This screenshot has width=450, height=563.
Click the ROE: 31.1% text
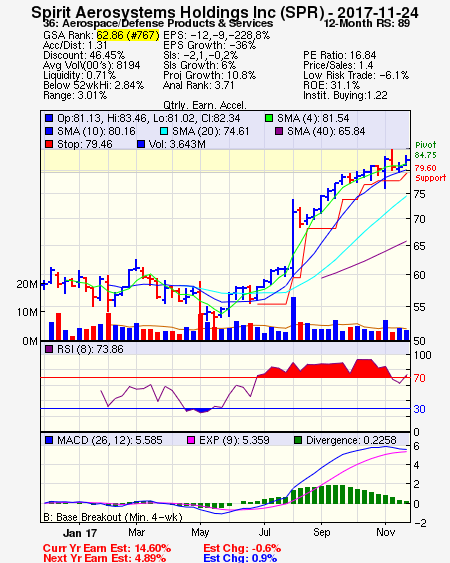(x=331, y=85)
